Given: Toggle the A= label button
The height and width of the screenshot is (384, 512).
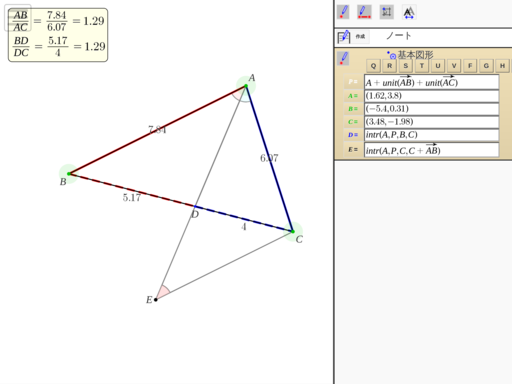Looking at the screenshot, I should pyautogui.click(x=353, y=96).
